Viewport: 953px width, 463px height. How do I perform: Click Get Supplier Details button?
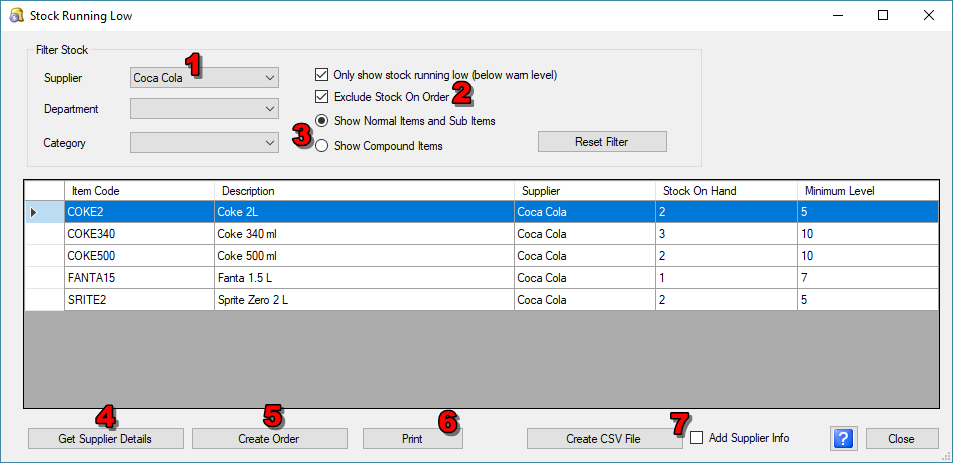105,438
